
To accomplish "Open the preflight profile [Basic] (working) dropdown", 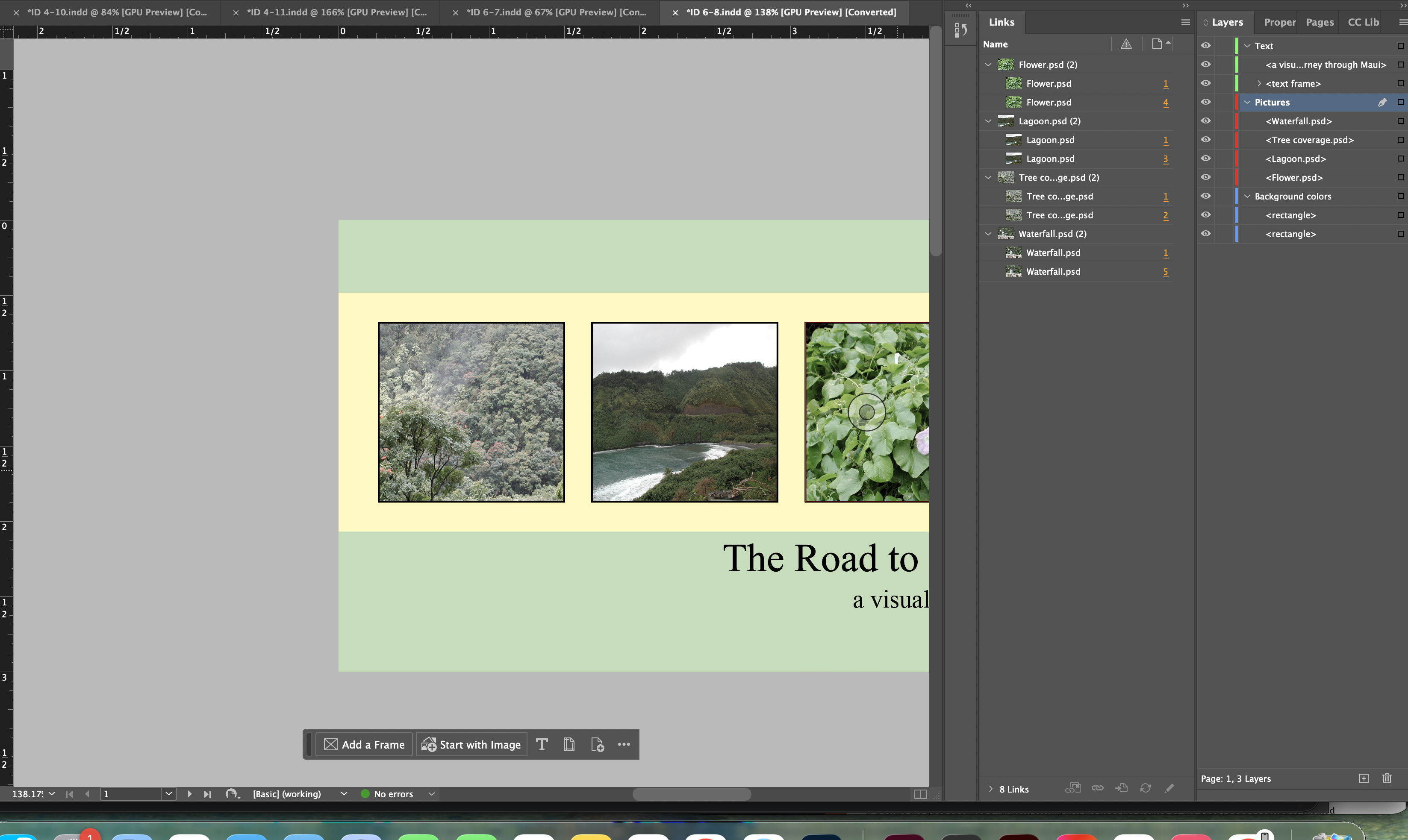I will click(343, 793).
